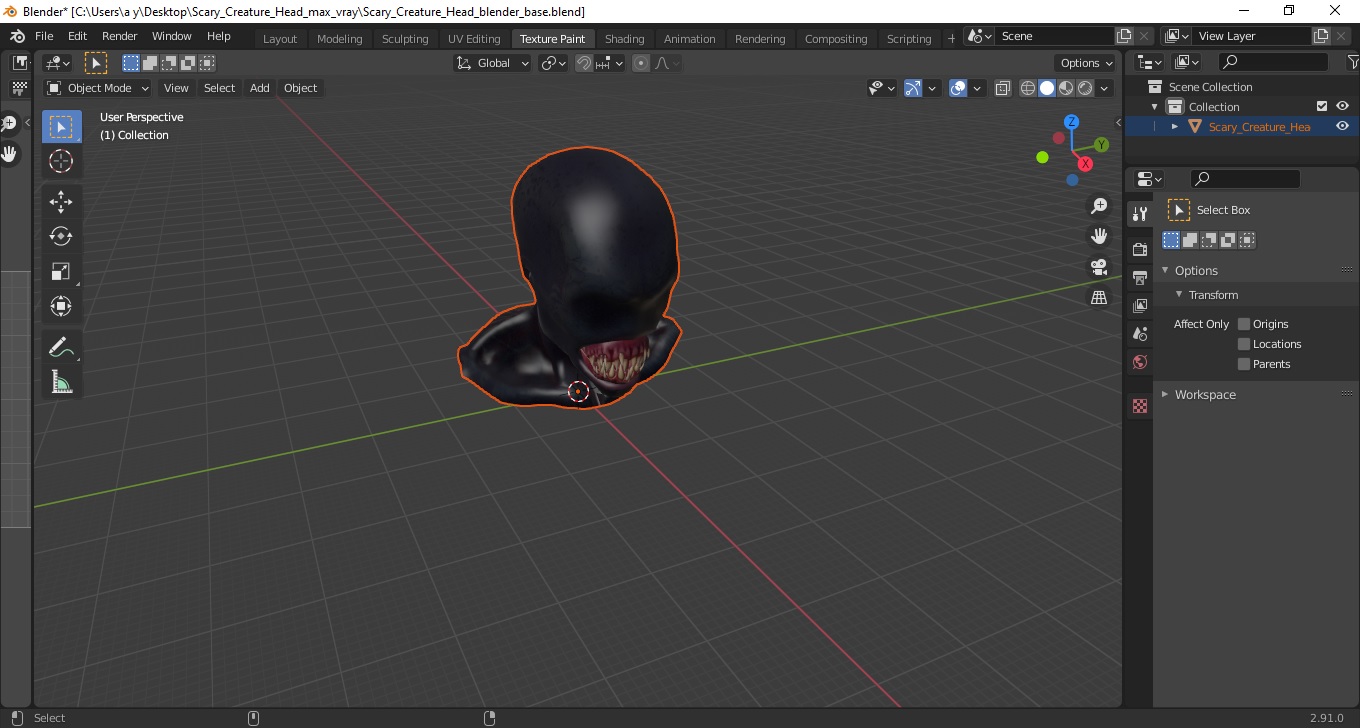Image resolution: width=1360 pixels, height=728 pixels.
Task: Open the World properties tab
Action: 1139,362
